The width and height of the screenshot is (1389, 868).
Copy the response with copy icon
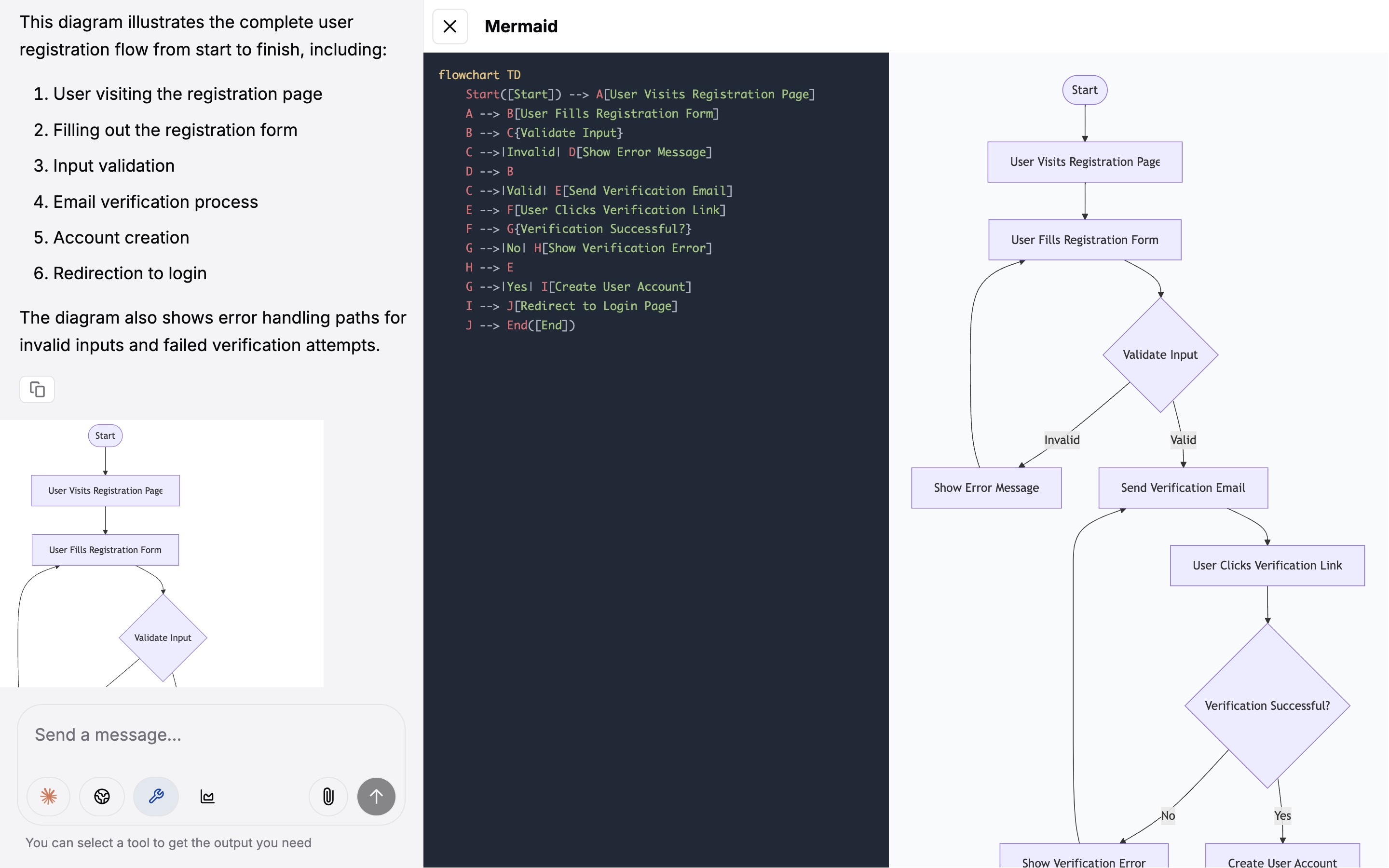click(x=37, y=390)
